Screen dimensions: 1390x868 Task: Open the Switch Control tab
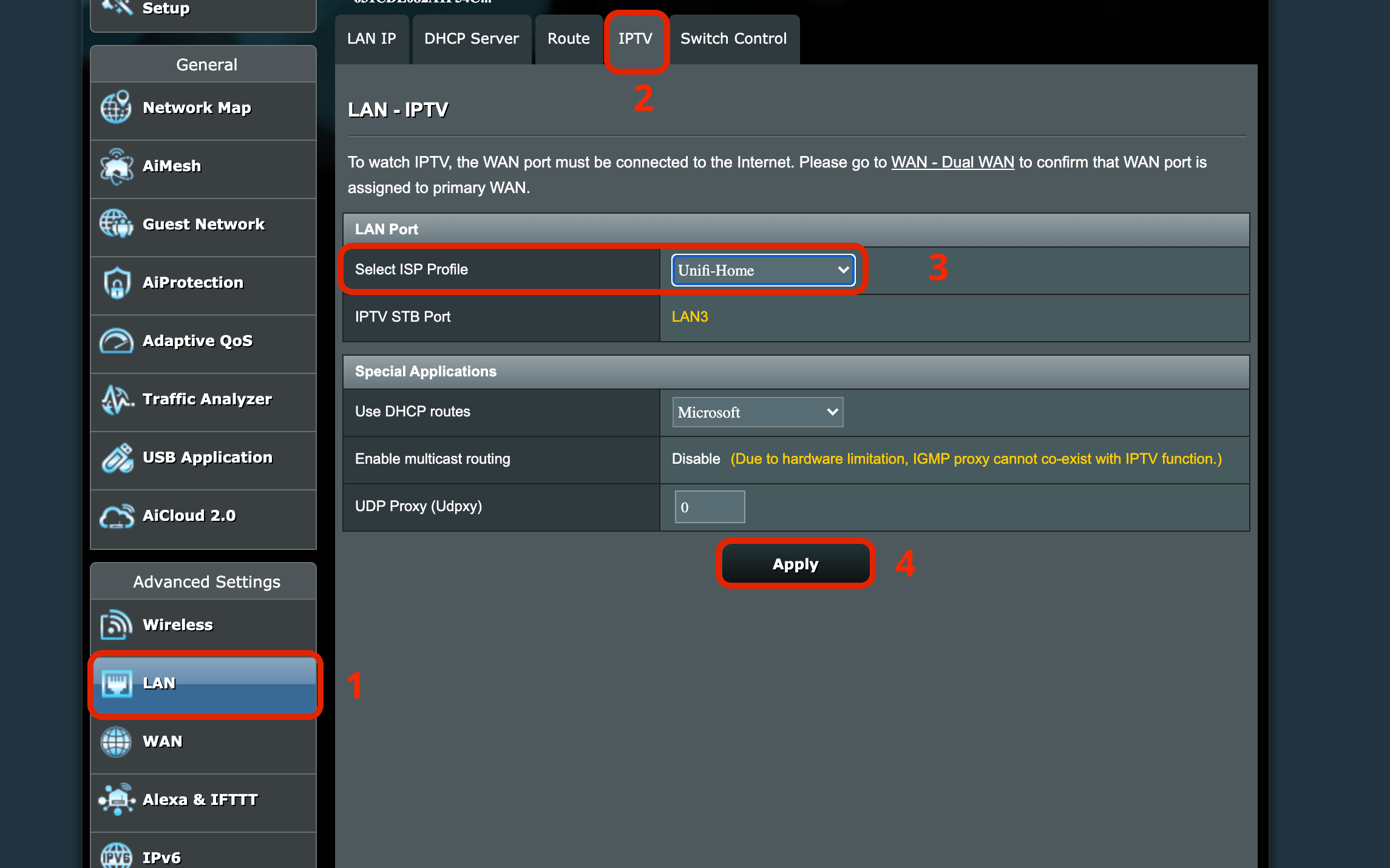pos(733,39)
